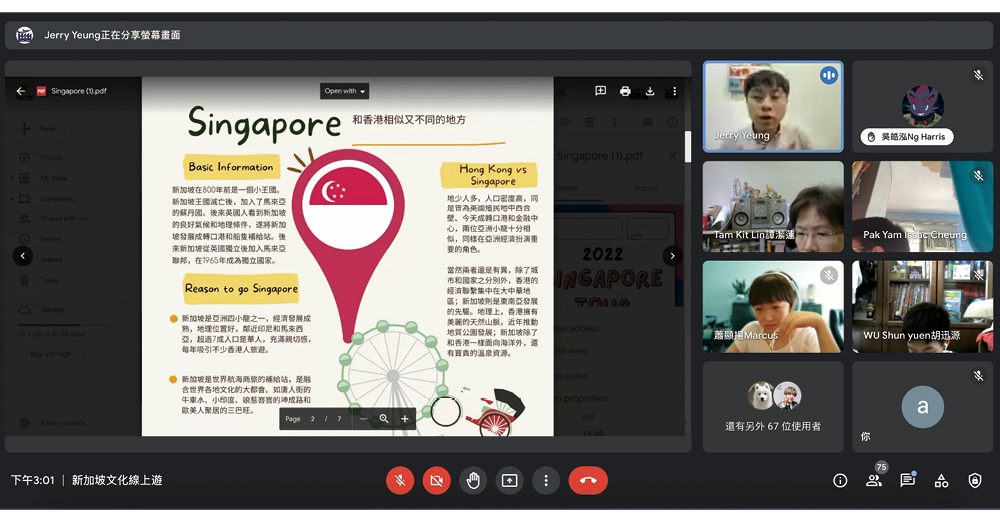This screenshot has width=1000, height=522.
Task: Raise your hand in the meeting
Action: (x=473, y=481)
